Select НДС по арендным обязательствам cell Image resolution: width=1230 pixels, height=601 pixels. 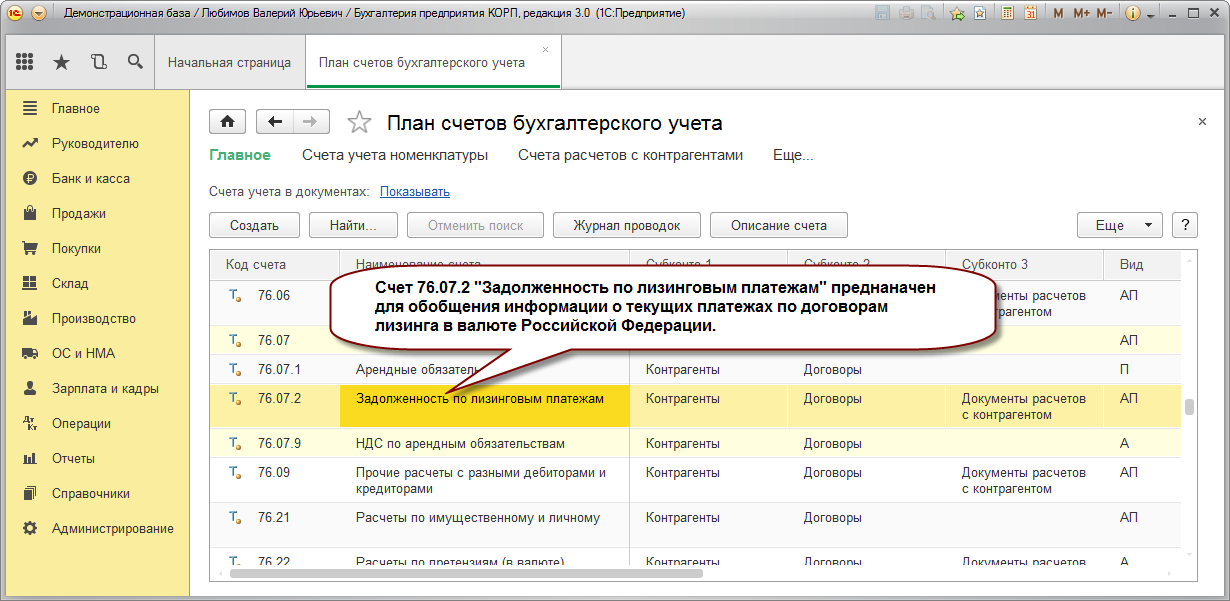click(485, 443)
